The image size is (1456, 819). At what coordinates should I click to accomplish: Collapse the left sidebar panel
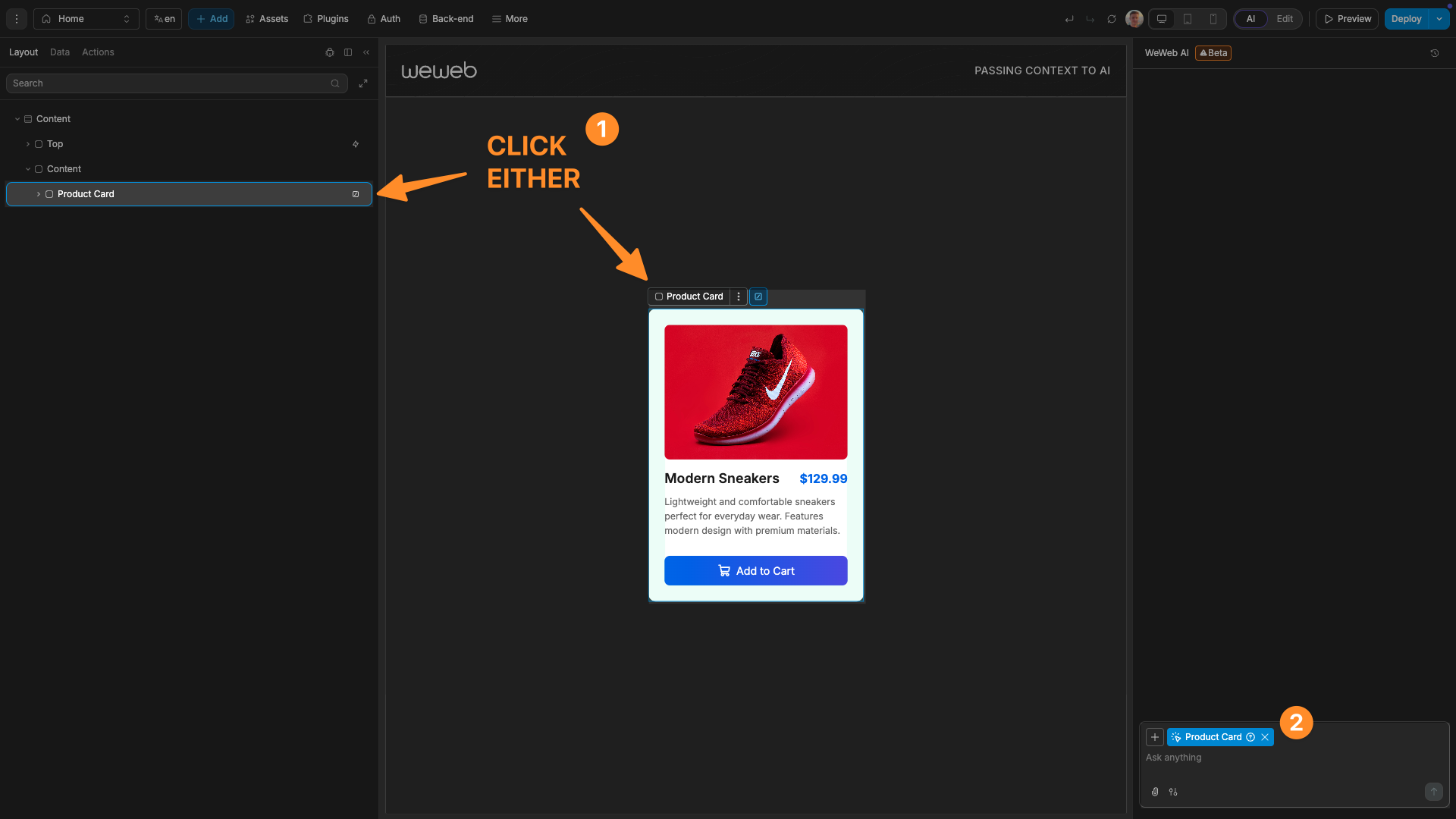point(366,52)
